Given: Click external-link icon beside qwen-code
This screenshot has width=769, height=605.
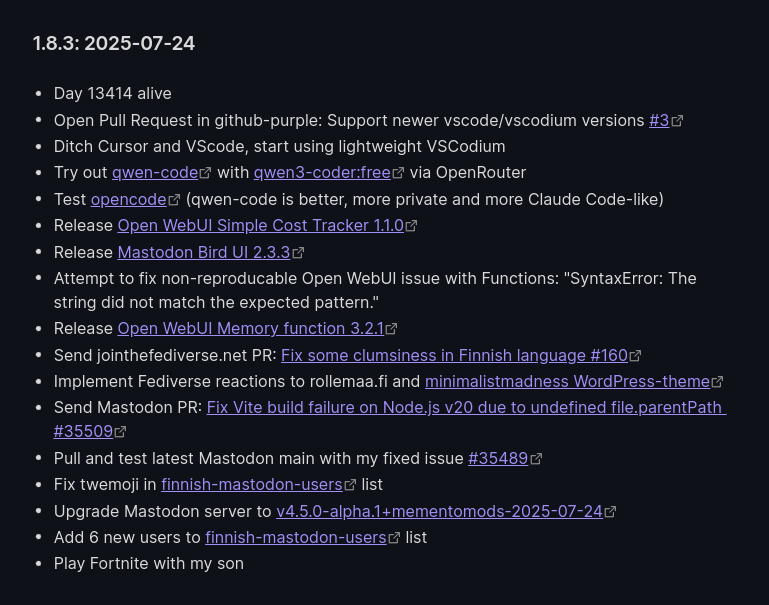Looking at the screenshot, I should 205,173.
